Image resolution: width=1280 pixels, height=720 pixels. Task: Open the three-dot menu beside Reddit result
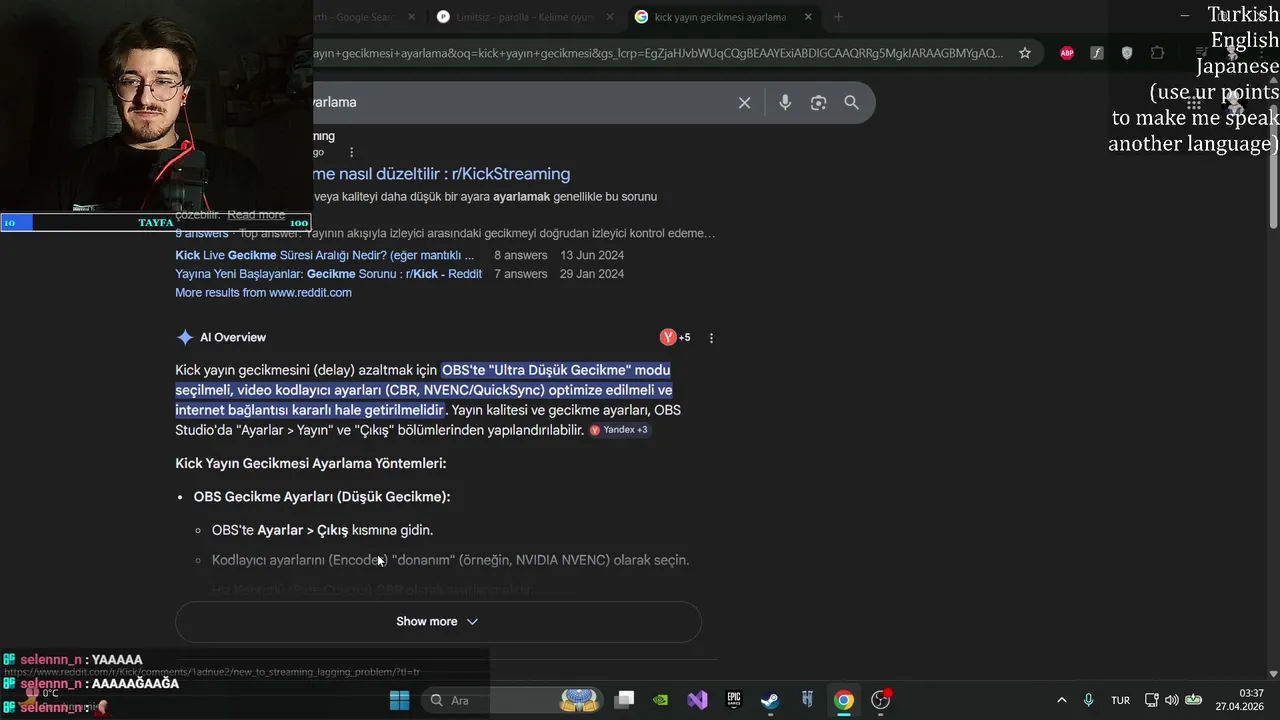click(x=351, y=152)
